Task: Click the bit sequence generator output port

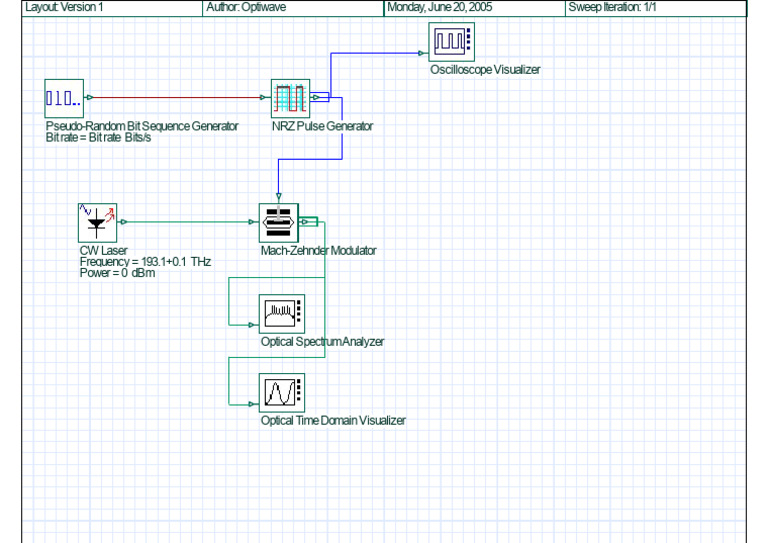Action: (89, 97)
